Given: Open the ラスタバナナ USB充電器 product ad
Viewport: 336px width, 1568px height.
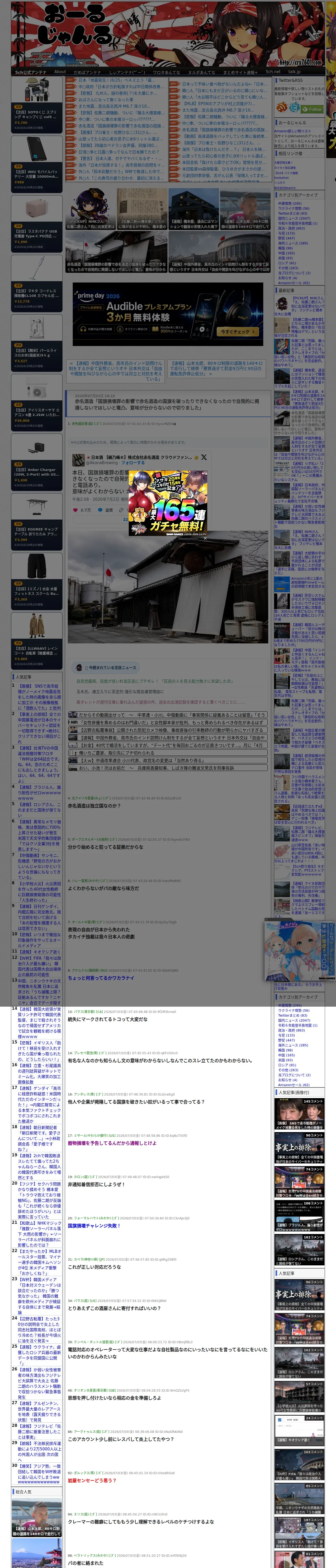Looking at the screenshot, I should tap(37, 224).
